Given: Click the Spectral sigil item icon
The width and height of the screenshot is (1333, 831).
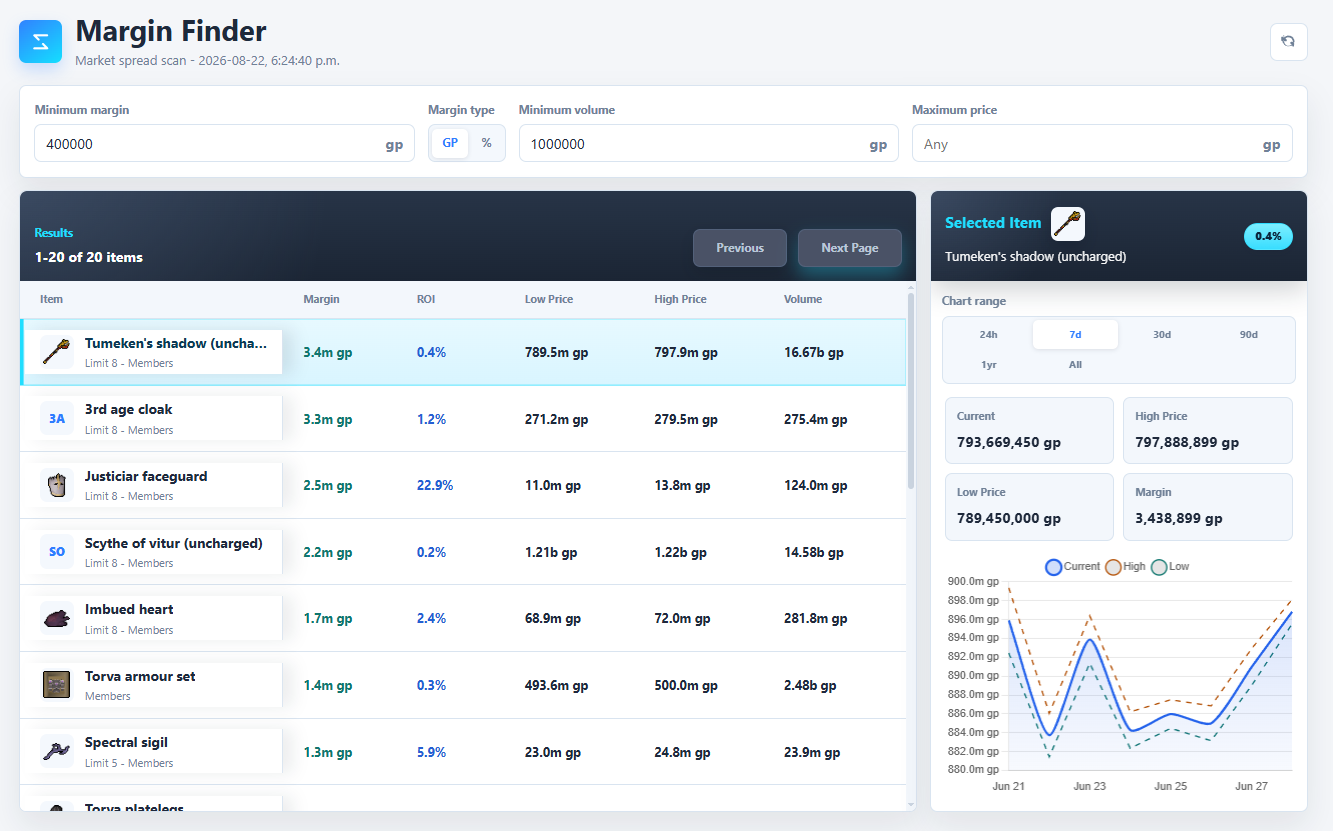Looking at the screenshot, I should click(56, 752).
